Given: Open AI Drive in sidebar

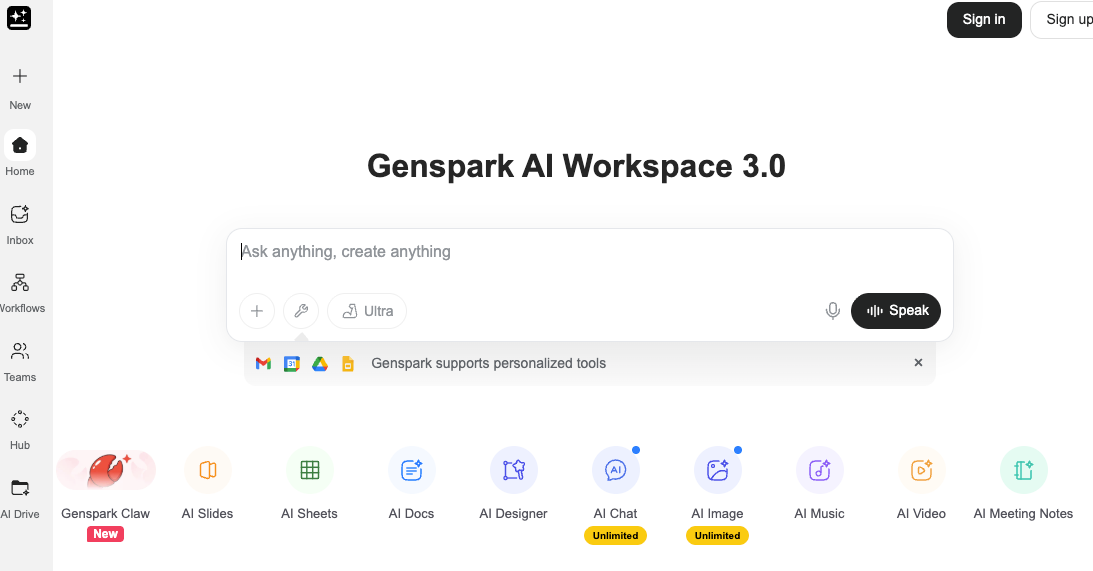Looking at the screenshot, I should coord(20,499).
